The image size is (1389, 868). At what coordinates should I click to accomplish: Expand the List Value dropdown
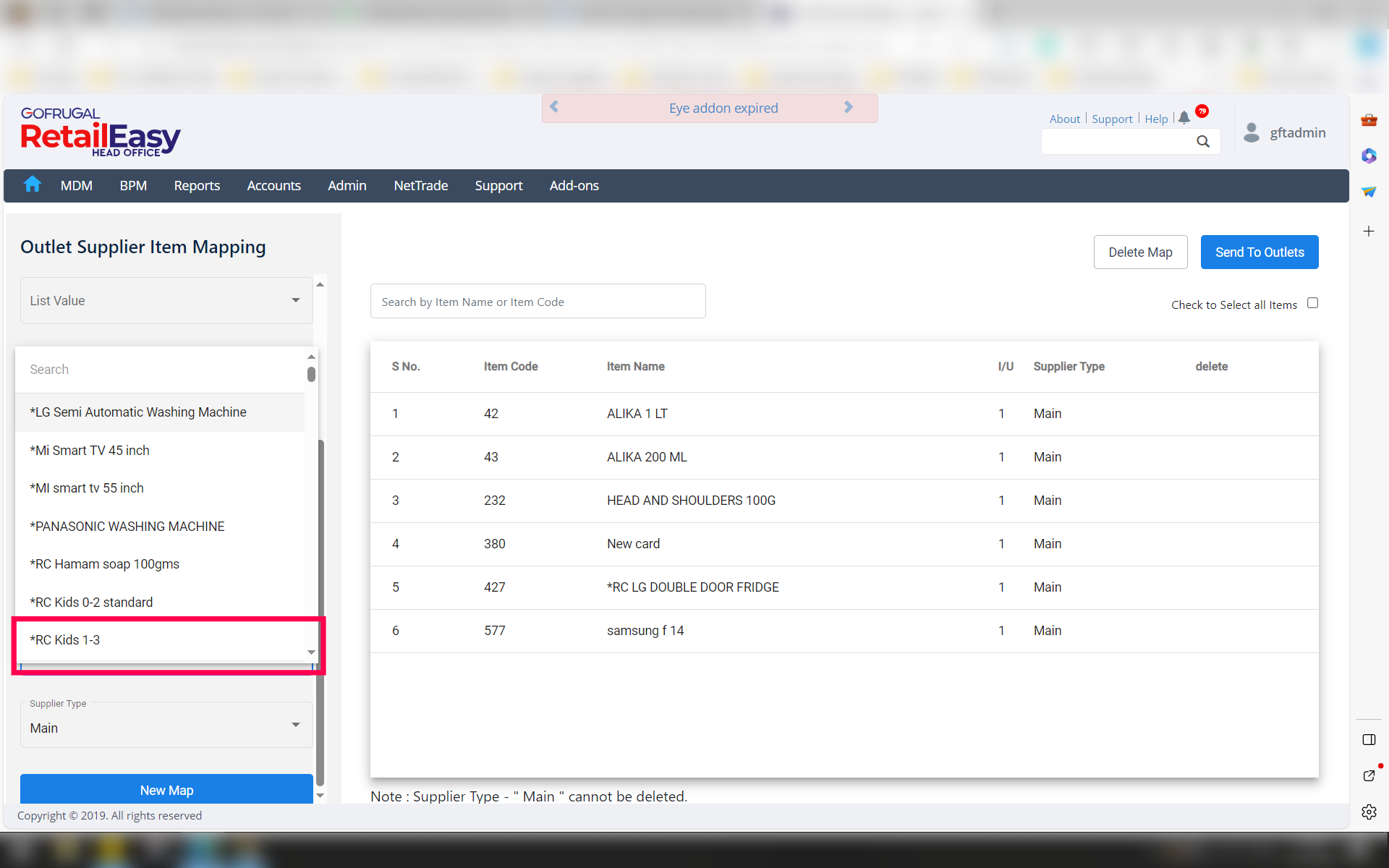[166, 300]
